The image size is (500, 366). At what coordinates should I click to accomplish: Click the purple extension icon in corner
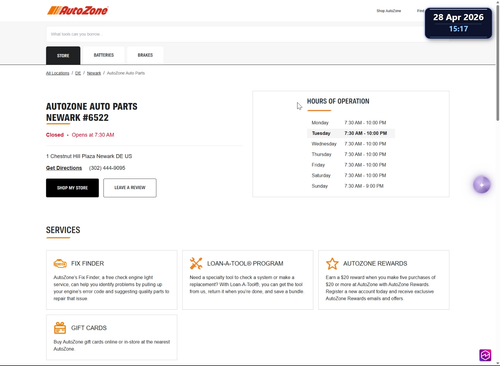point(485,355)
